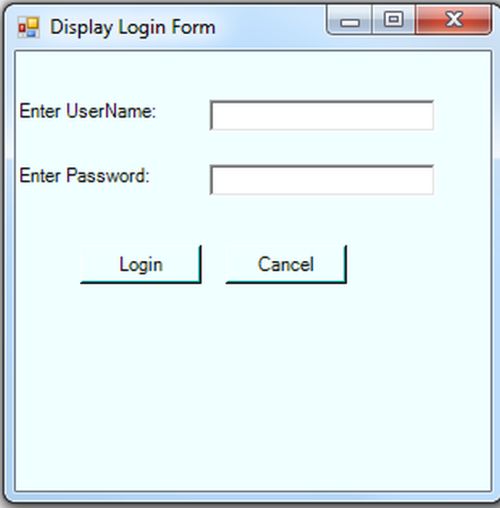Click empty space right of Cancel button
The height and width of the screenshot is (508, 500).
[418, 265]
